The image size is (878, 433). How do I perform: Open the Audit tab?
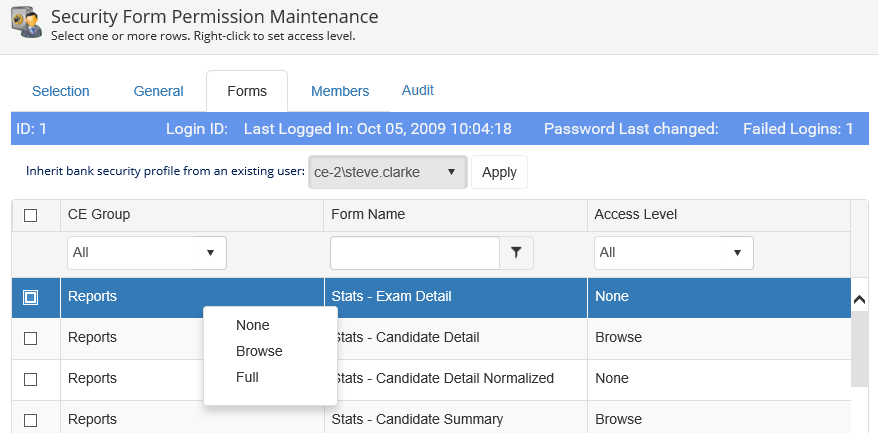417,90
